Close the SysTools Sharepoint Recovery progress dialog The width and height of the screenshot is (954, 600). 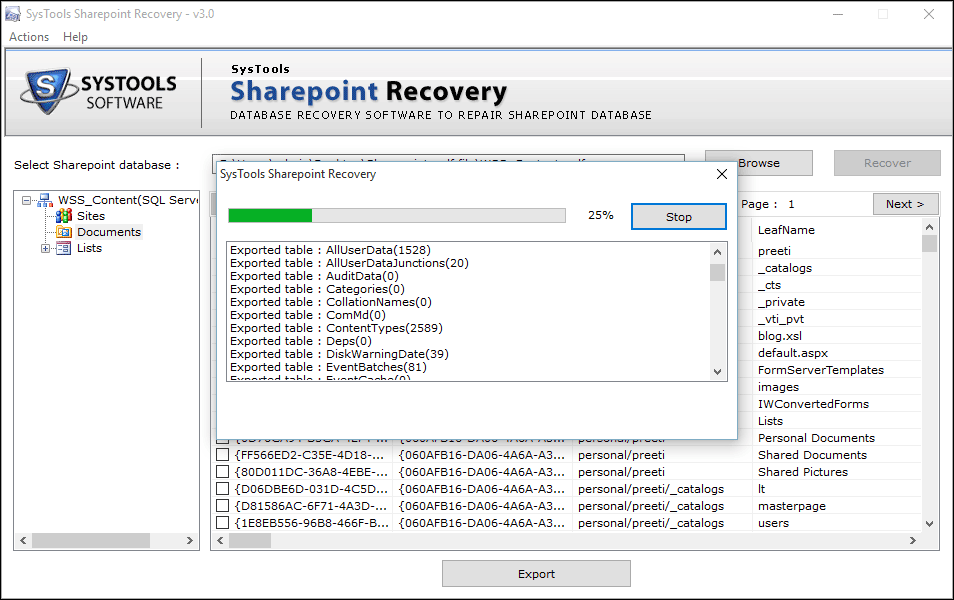[x=722, y=174]
